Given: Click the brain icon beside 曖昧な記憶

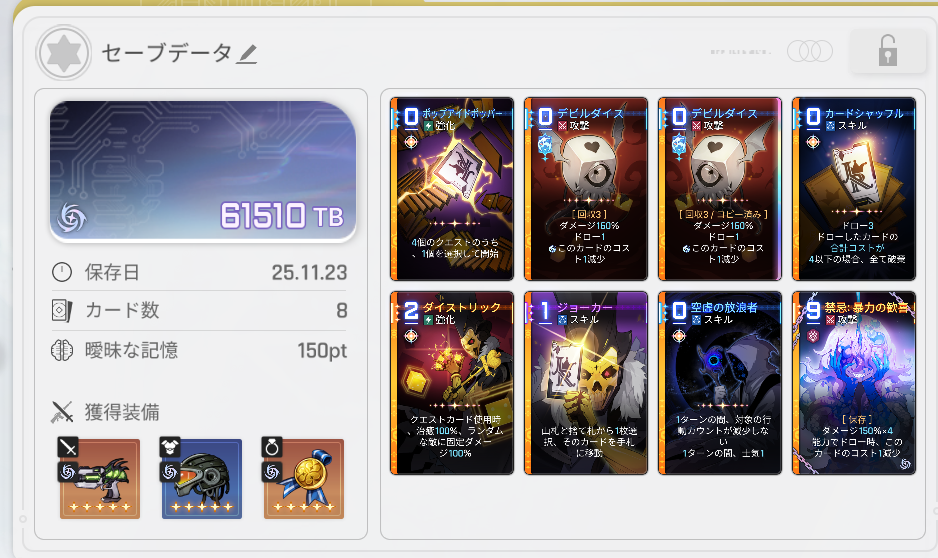Looking at the screenshot, I should (x=62, y=350).
